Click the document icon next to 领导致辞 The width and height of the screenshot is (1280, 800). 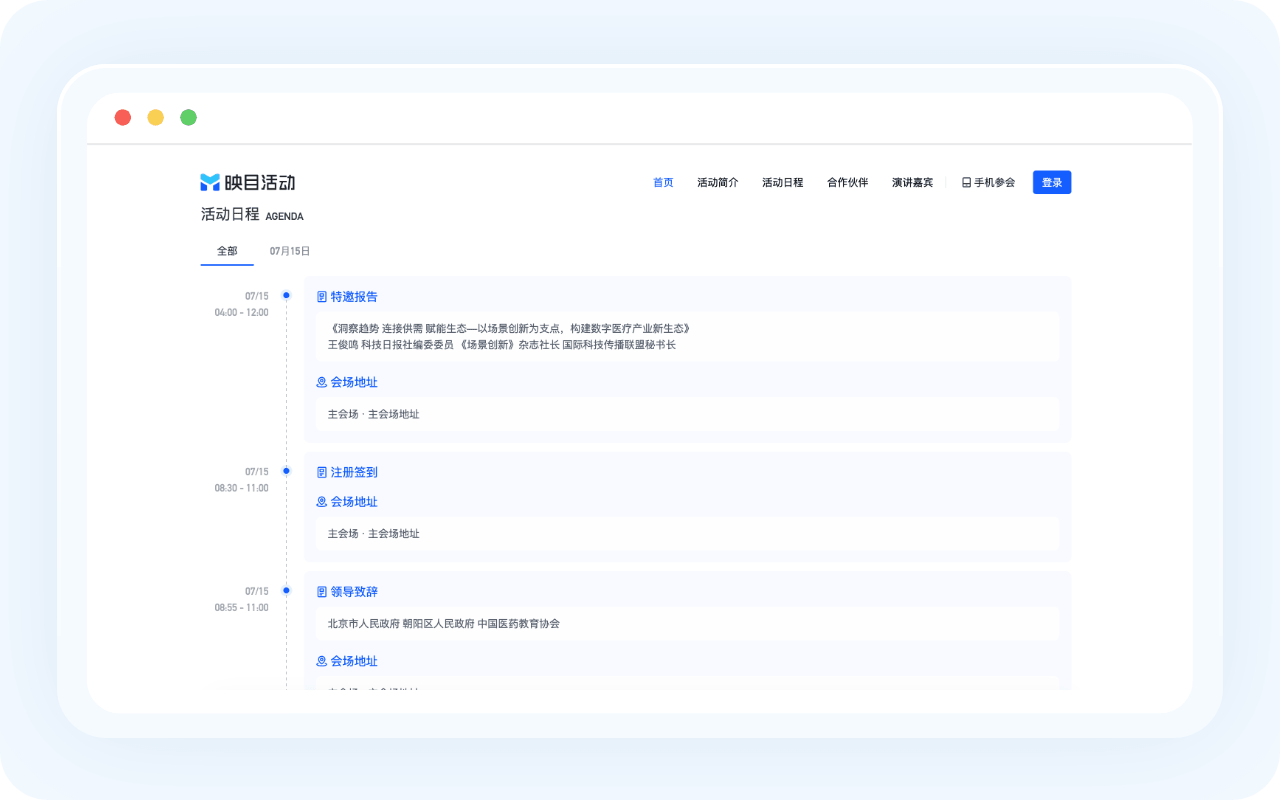322,592
